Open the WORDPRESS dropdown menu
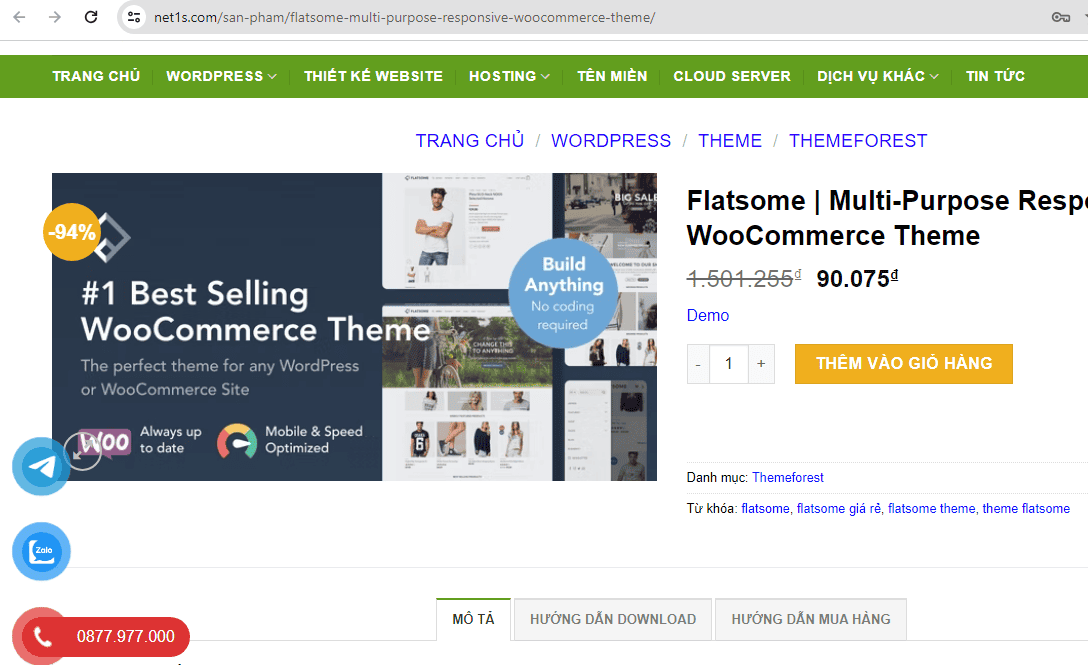This screenshot has width=1088, height=665. pyautogui.click(x=221, y=76)
